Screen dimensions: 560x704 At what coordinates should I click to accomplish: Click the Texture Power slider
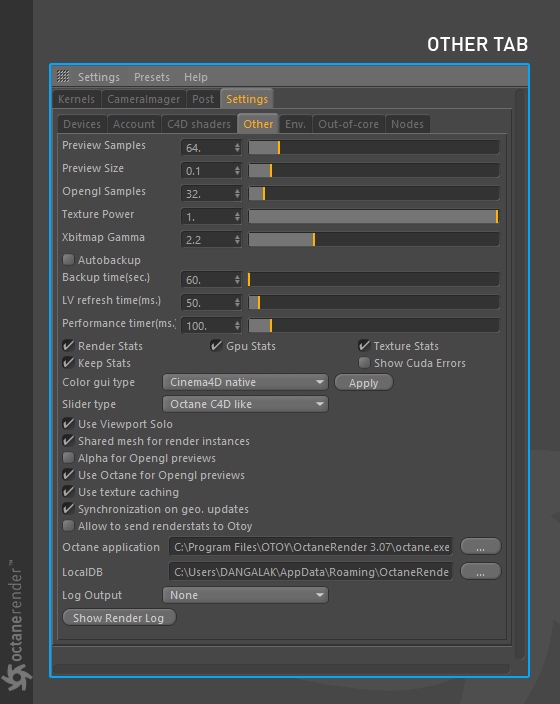pos(374,217)
